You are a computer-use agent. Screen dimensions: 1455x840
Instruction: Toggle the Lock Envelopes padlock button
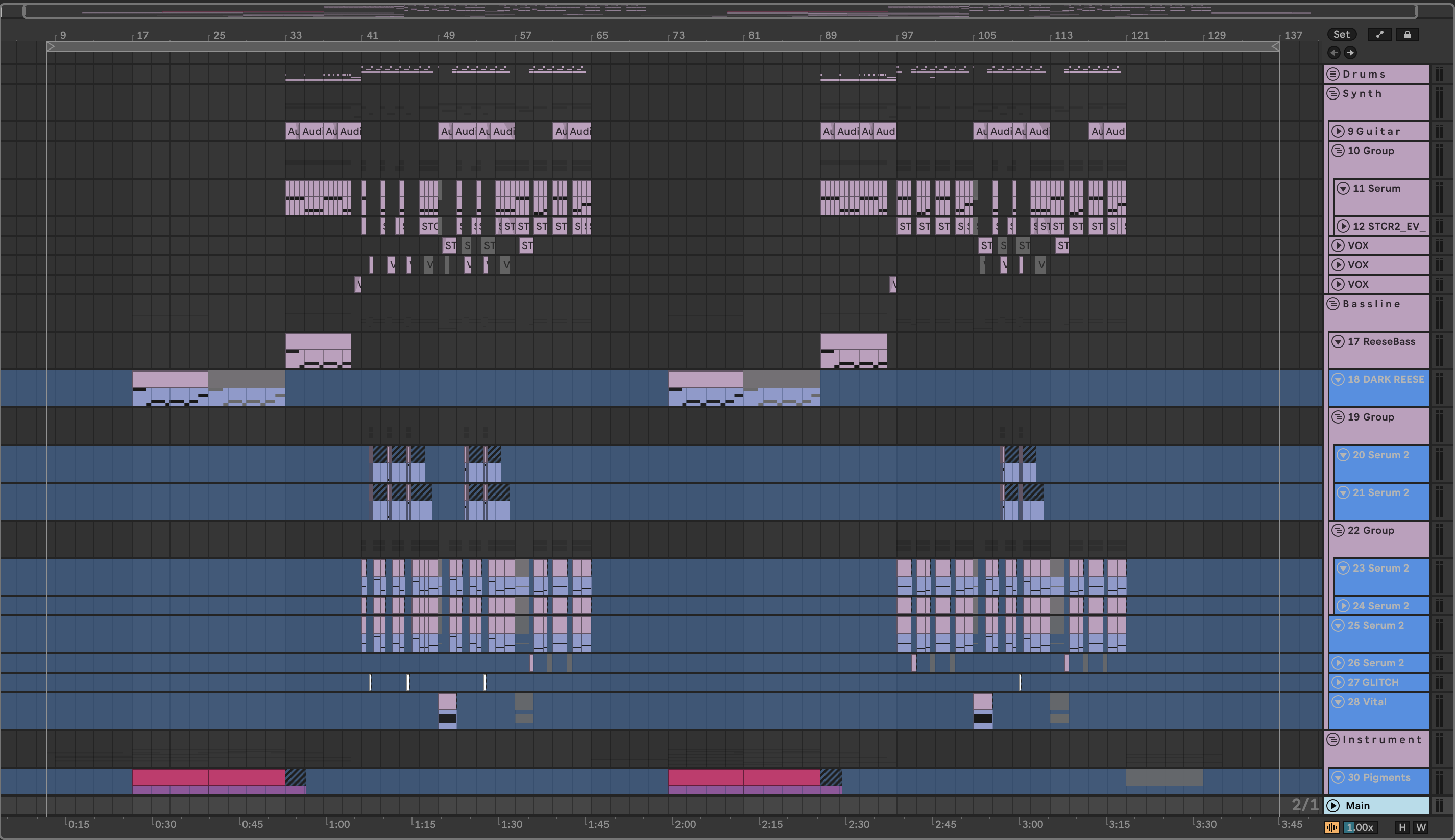click(1407, 35)
